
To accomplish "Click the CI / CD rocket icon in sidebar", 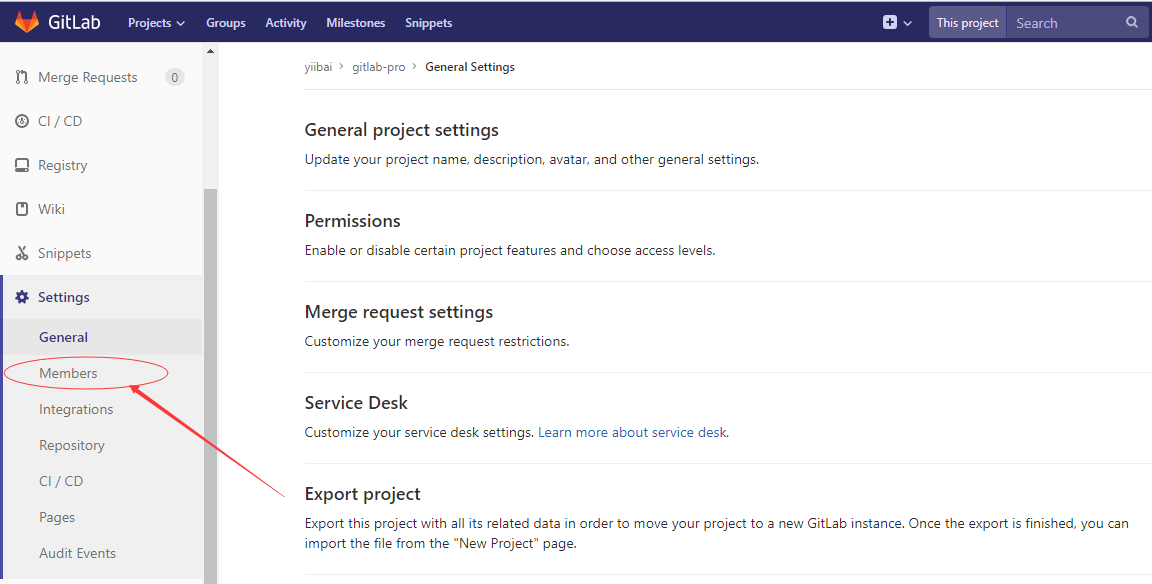I will [x=22, y=121].
